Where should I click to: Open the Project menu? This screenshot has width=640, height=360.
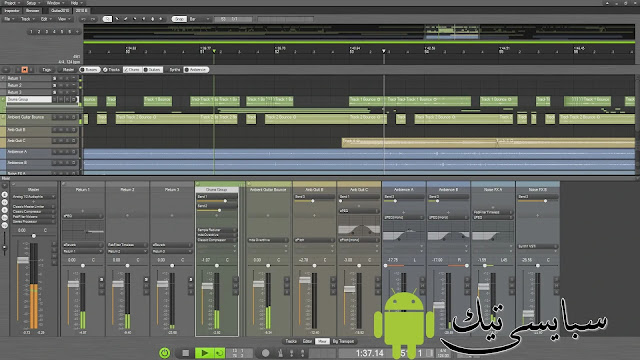click(12, 3)
